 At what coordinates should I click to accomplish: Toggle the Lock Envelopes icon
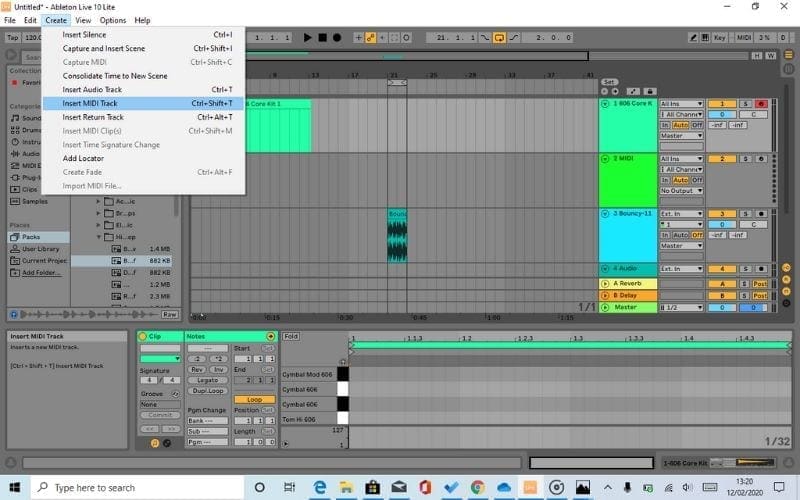tap(649, 91)
